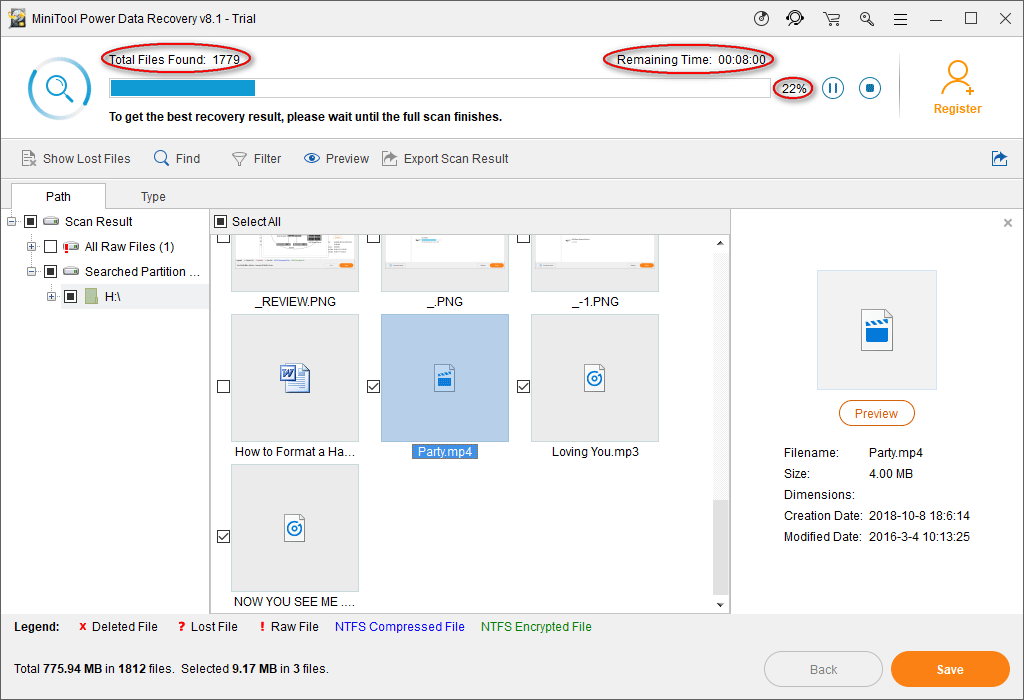The width and height of the screenshot is (1024, 700).
Task: Select the _-1.PNG thumbnail
Action: 595,263
